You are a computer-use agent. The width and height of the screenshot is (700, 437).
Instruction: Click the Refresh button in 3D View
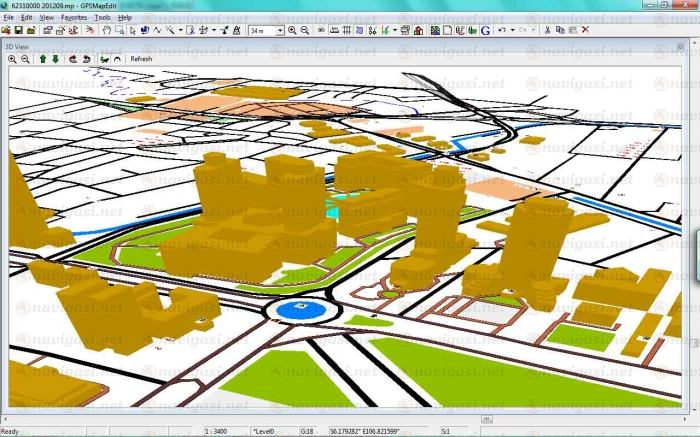coord(141,59)
